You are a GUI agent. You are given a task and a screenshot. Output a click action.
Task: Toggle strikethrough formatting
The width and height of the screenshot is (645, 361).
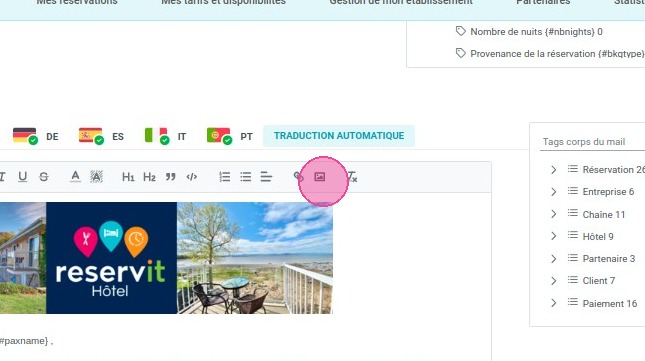(x=44, y=177)
